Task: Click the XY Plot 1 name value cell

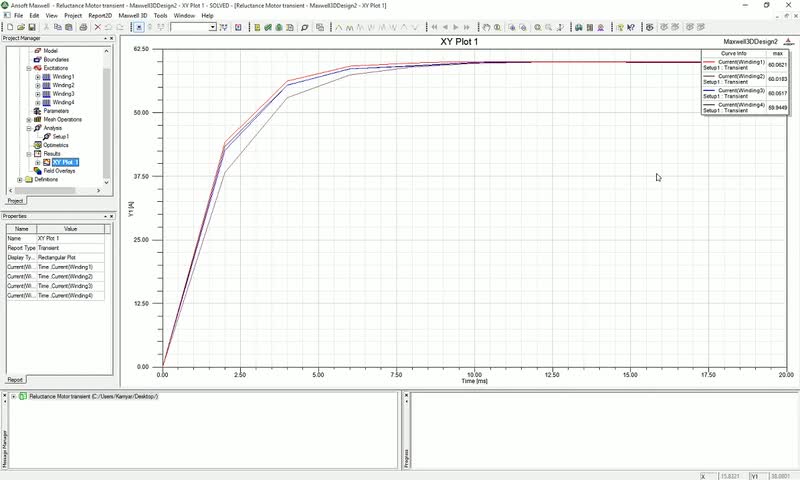Action: click(70, 238)
